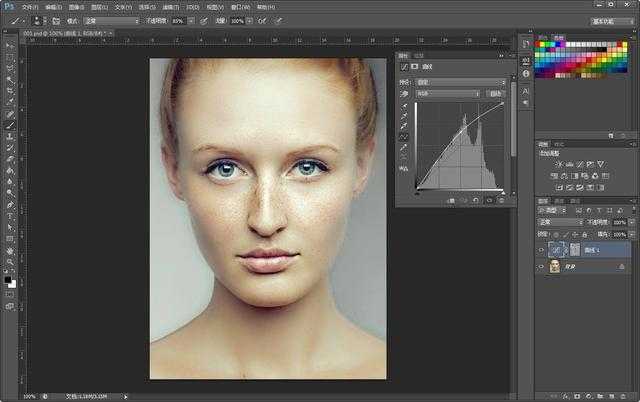This screenshot has height=402, width=640.
Task: Open the 文件 (File) menu
Action: click(30, 6)
